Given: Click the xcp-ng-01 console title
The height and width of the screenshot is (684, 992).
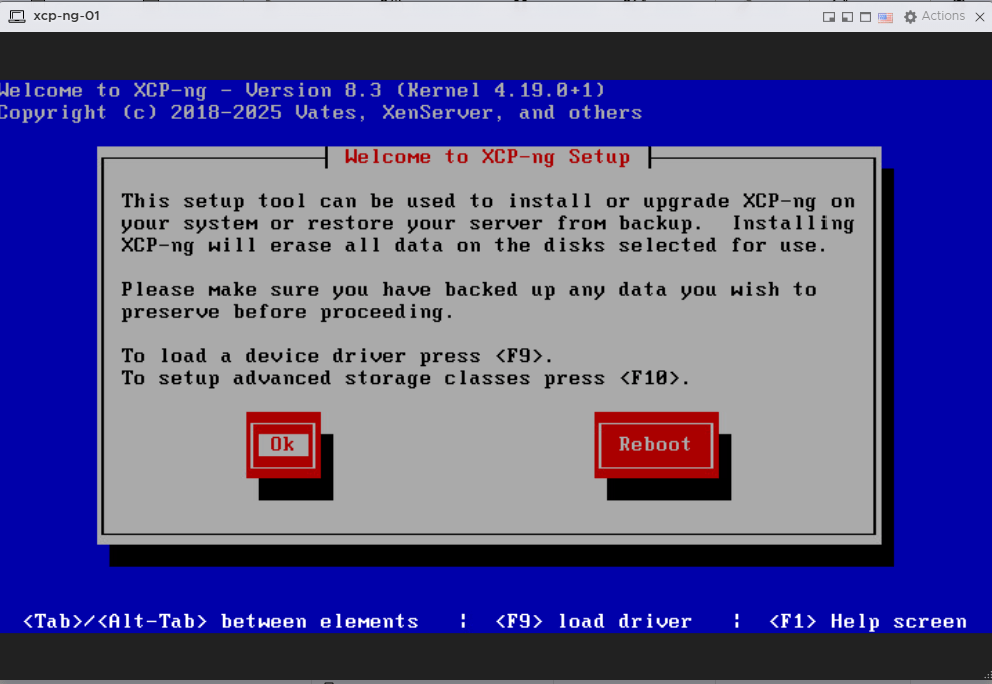Looking at the screenshot, I should 66,16.
